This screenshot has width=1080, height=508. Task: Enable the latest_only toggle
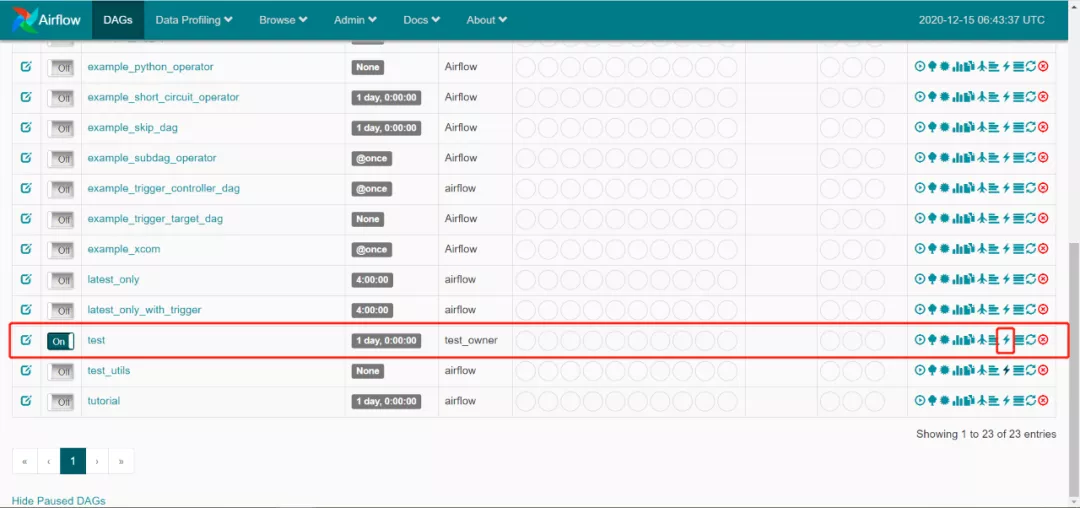[61, 280]
